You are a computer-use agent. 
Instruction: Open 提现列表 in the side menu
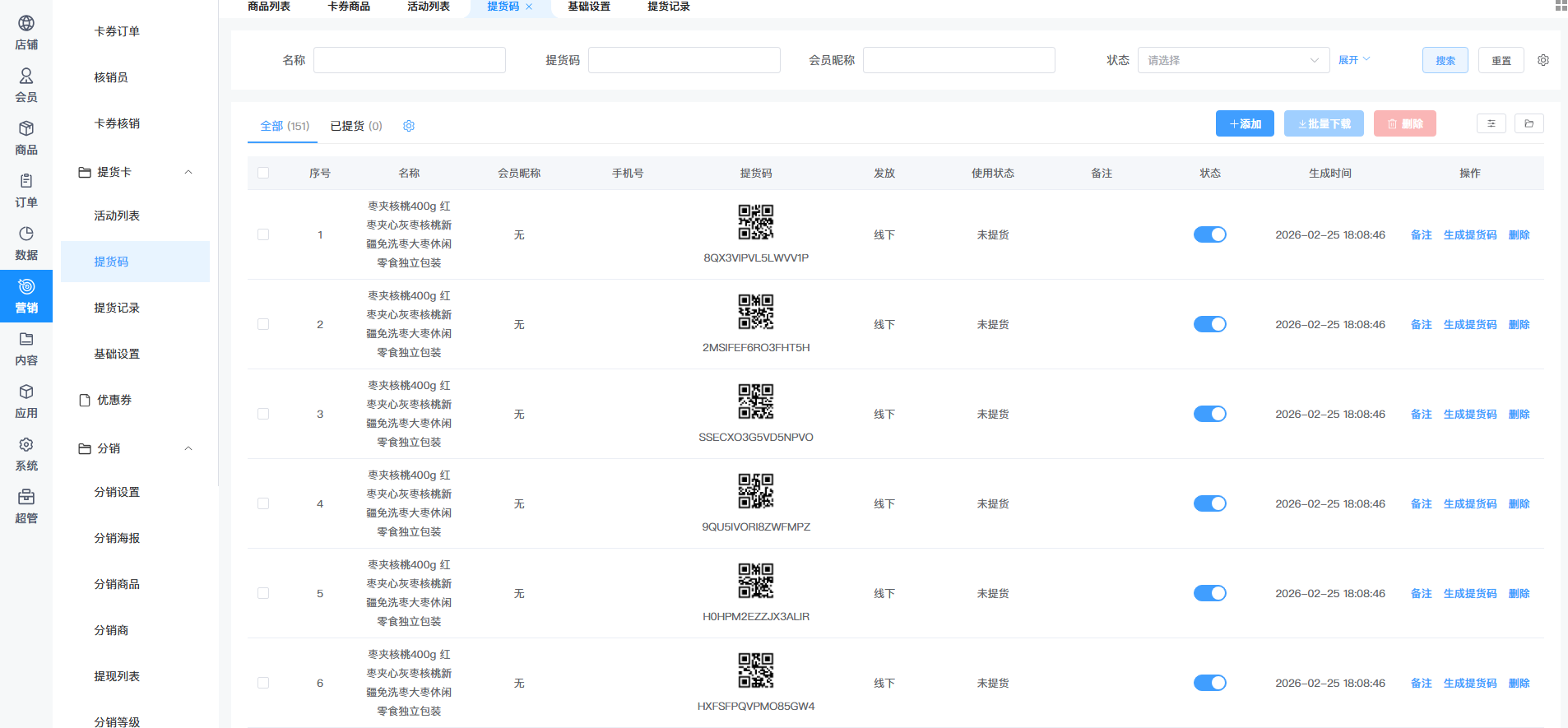[x=136, y=676]
